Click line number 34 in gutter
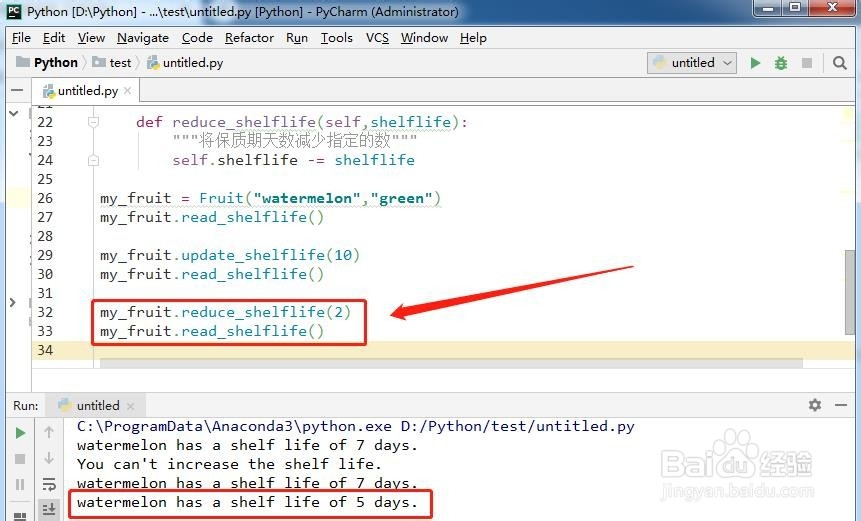861x521 pixels. coord(45,350)
